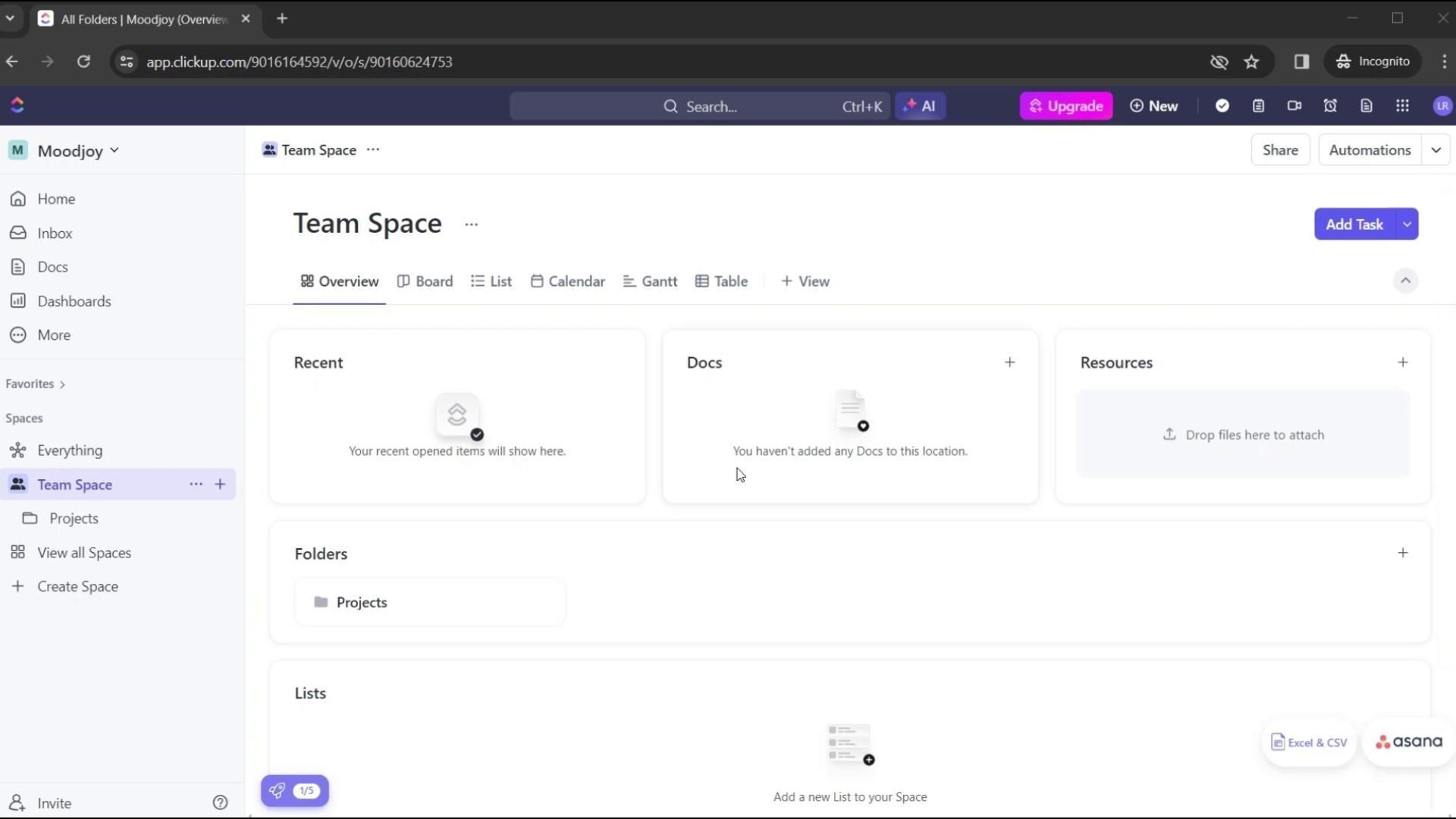
Task: Open the ClickUp AI button
Action: 920,106
